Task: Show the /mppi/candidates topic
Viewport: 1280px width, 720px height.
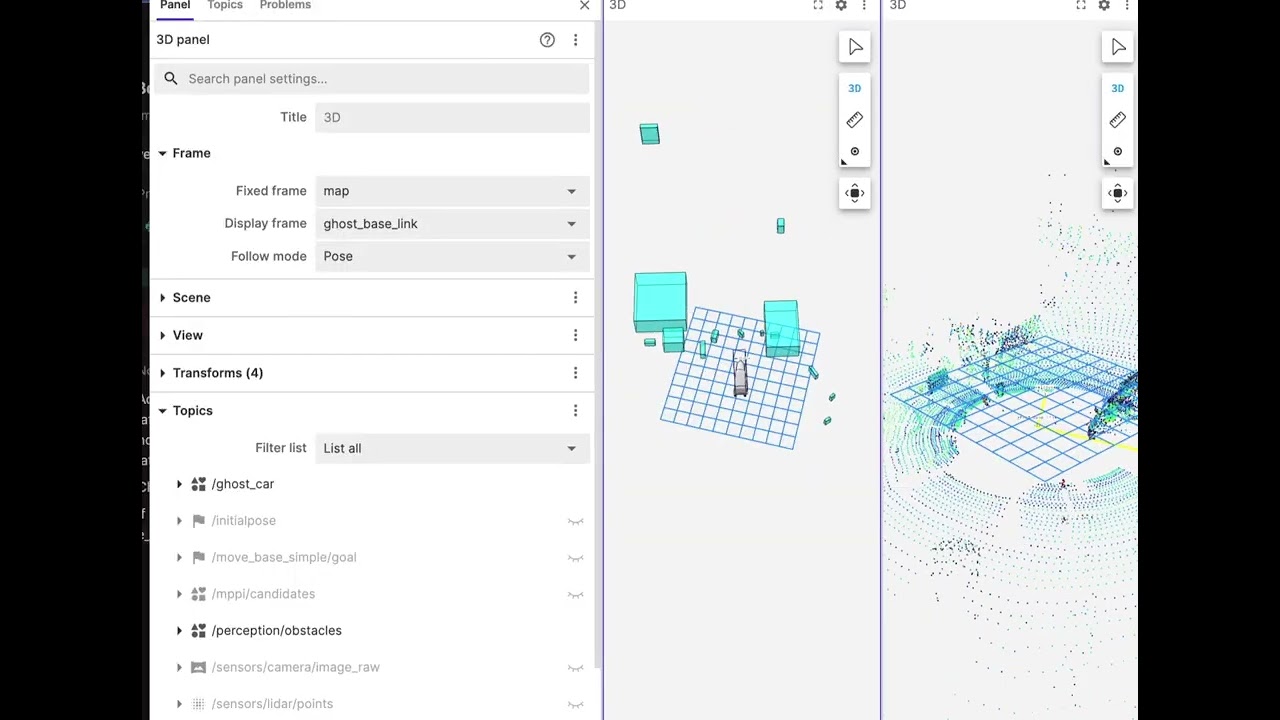Action: tap(575, 595)
